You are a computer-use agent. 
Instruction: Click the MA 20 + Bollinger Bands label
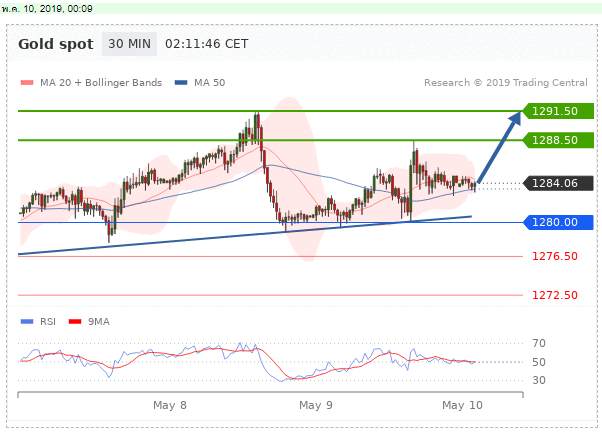[x=101, y=83]
